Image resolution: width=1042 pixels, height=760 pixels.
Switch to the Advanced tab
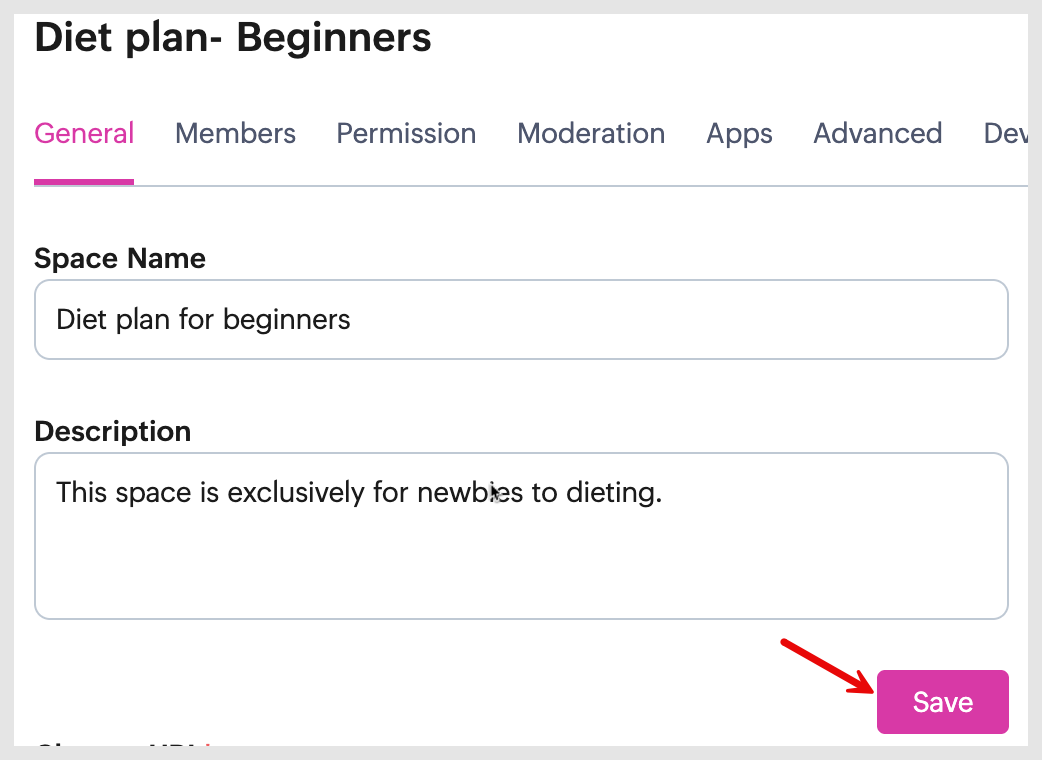(x=877, y=134)
